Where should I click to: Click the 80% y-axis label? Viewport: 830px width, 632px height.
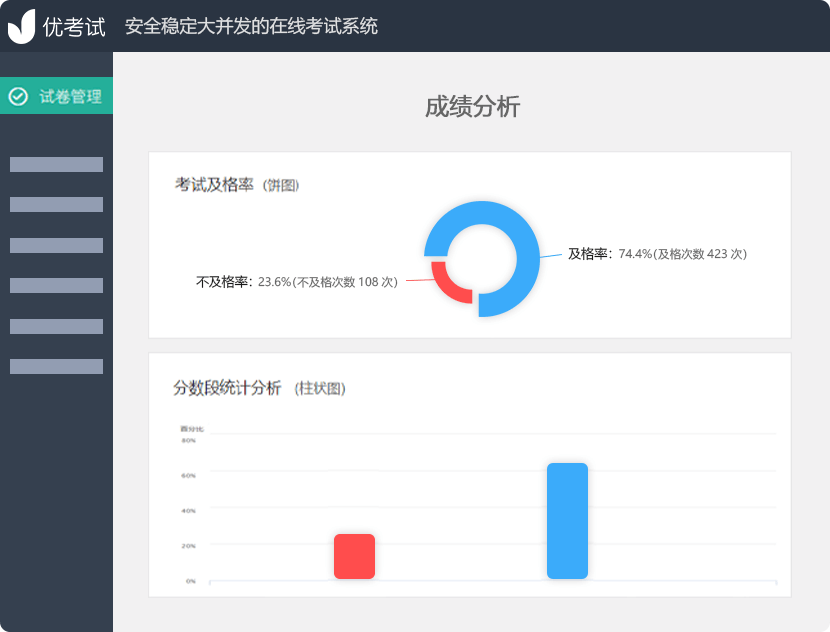pyautogui.click(x=188, y=440)
